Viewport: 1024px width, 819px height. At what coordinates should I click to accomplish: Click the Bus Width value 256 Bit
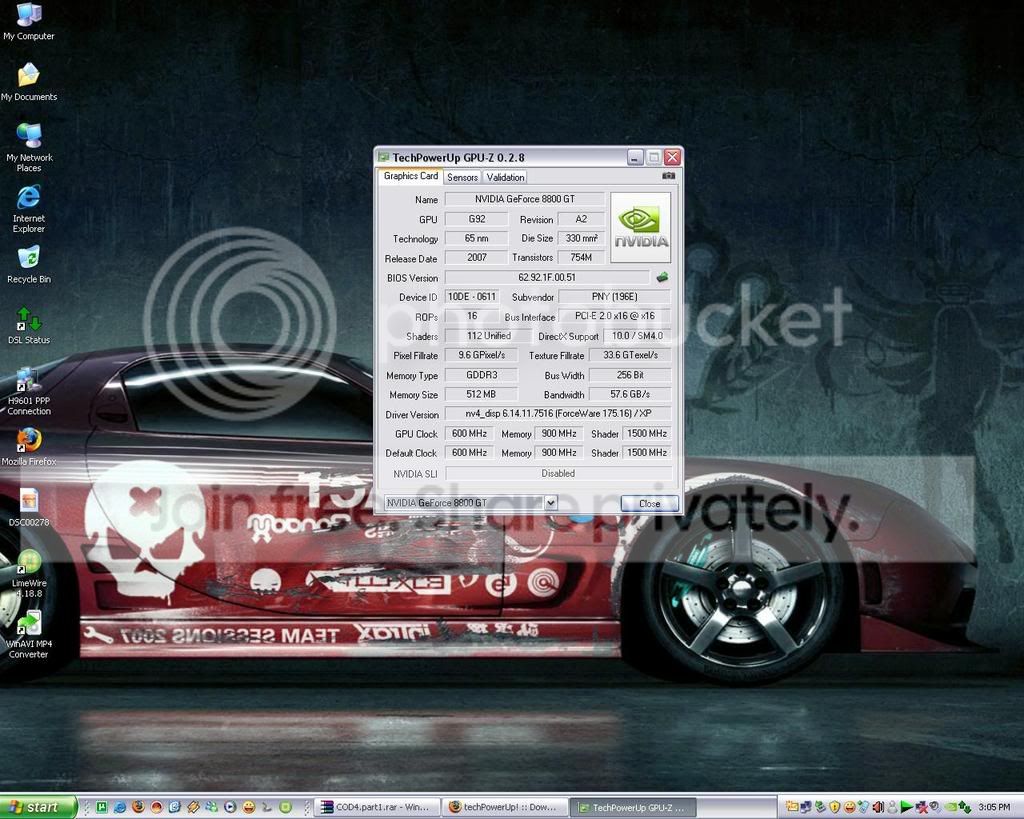point(630,375)
